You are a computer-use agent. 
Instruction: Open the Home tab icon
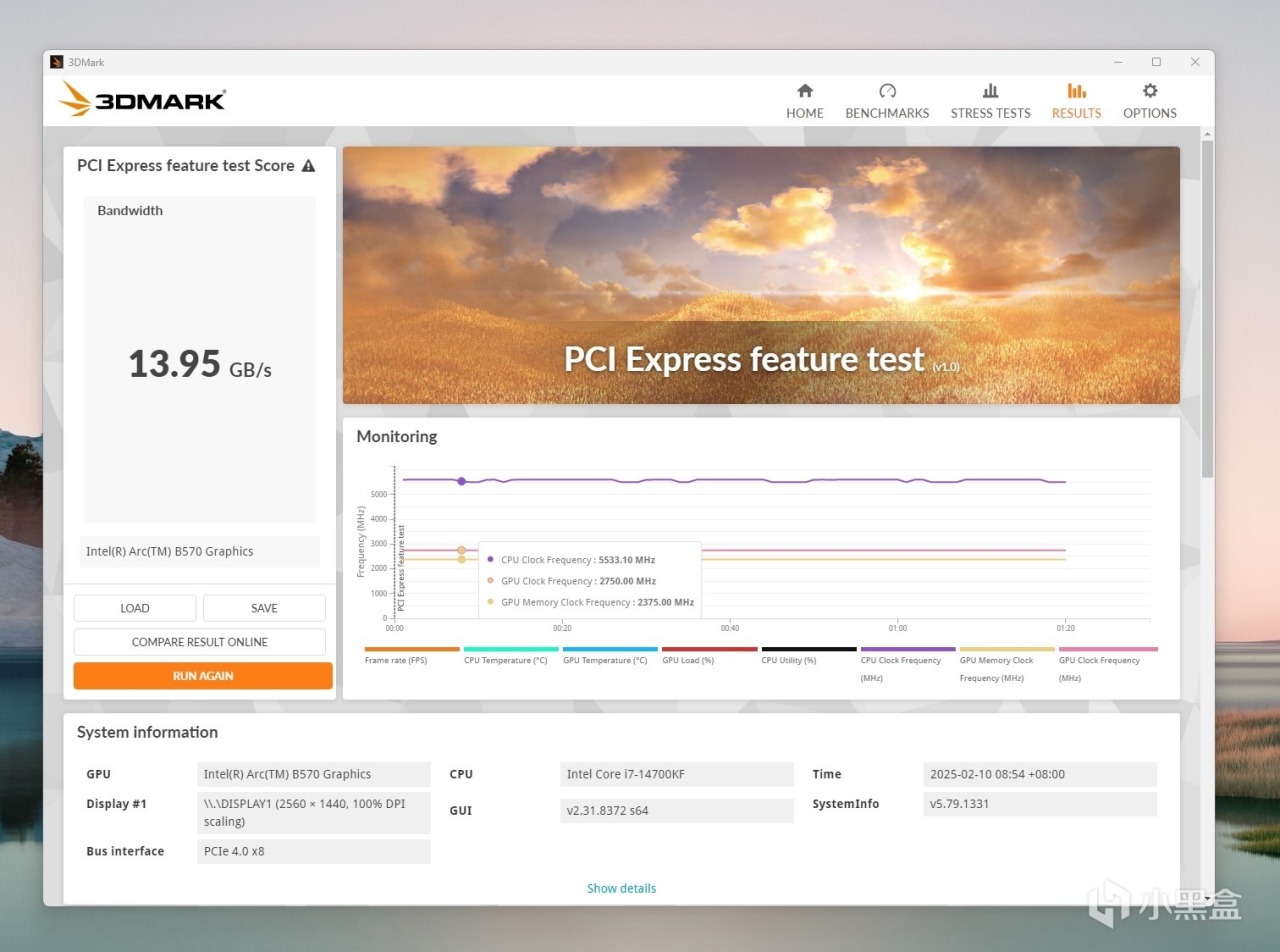coord(805,91)
